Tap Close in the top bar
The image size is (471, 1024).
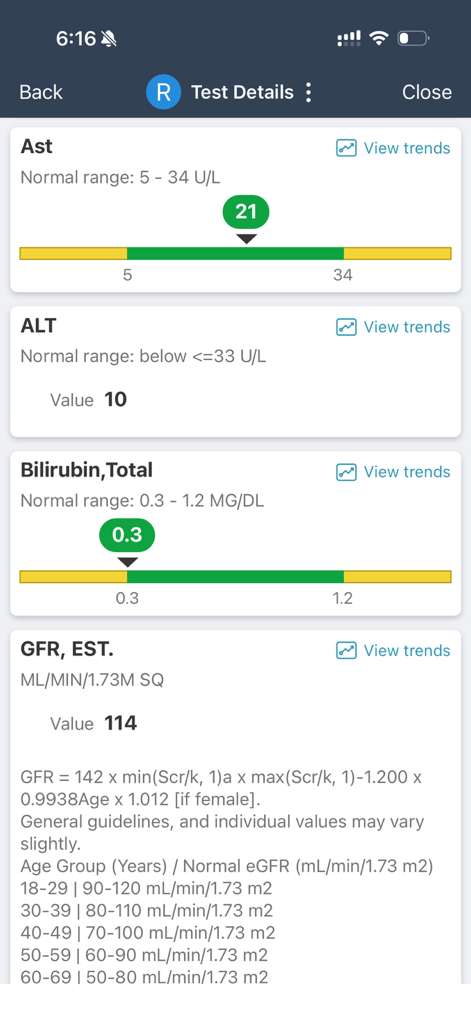(427, 92)
